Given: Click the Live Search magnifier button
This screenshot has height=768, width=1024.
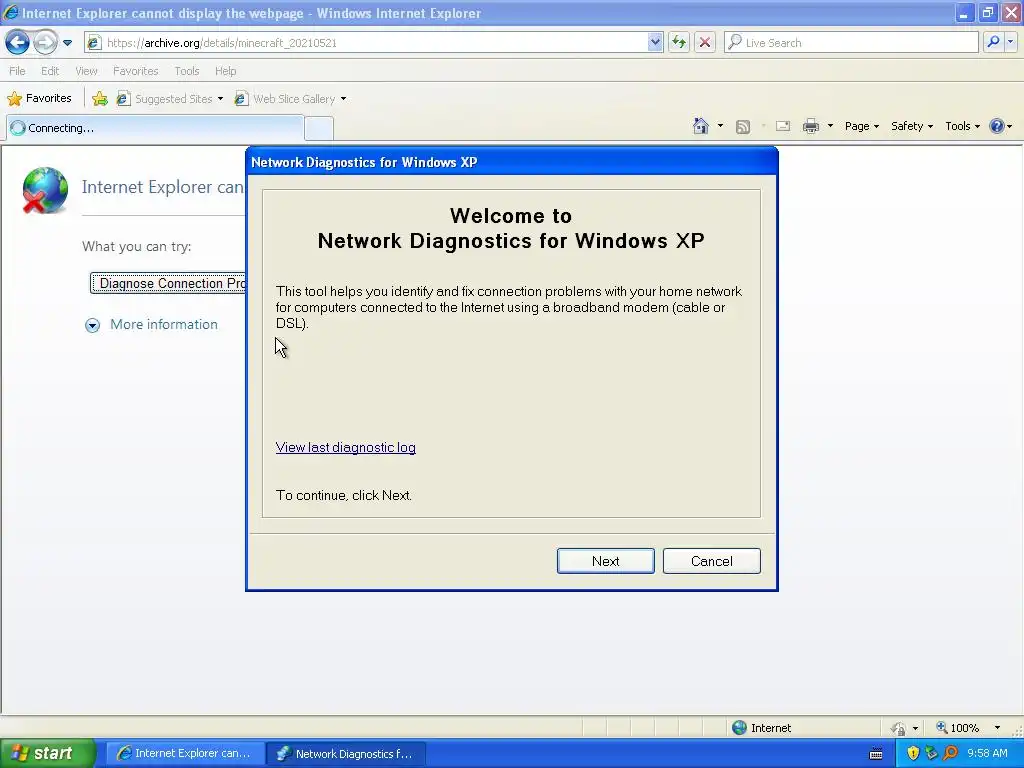Looking at the screenshot, I should (993, 42).
